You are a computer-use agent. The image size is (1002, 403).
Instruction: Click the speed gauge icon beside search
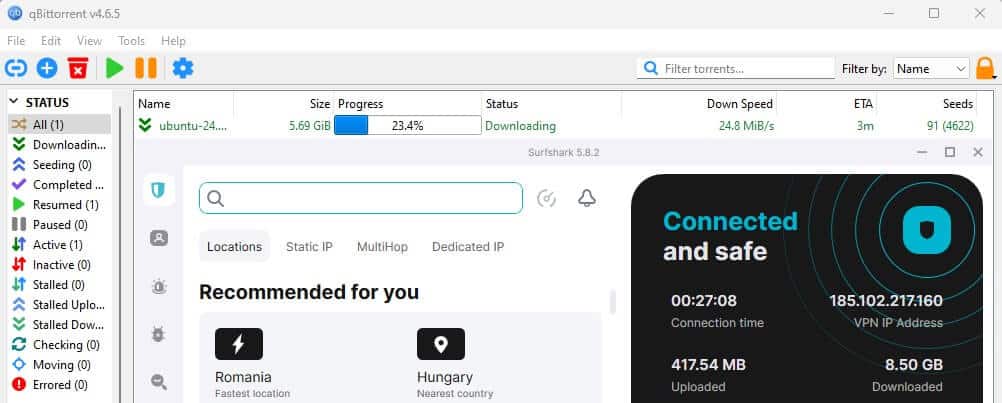tap(546, 198)
